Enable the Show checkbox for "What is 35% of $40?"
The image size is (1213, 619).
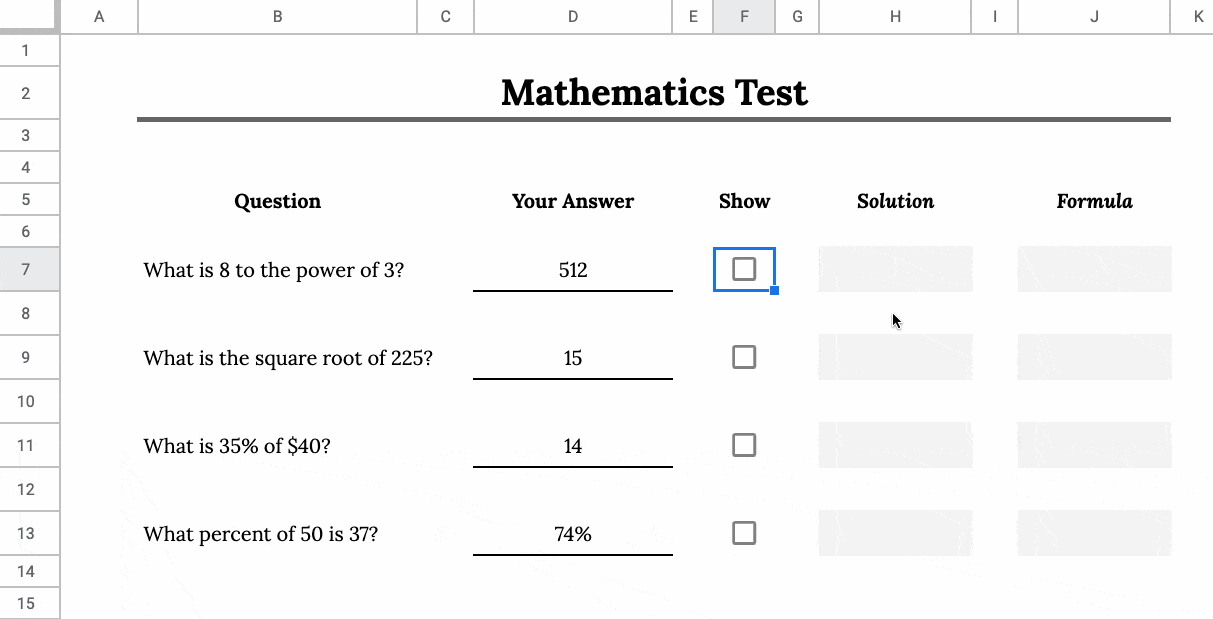pyautogui.click(x=744, y=445)
